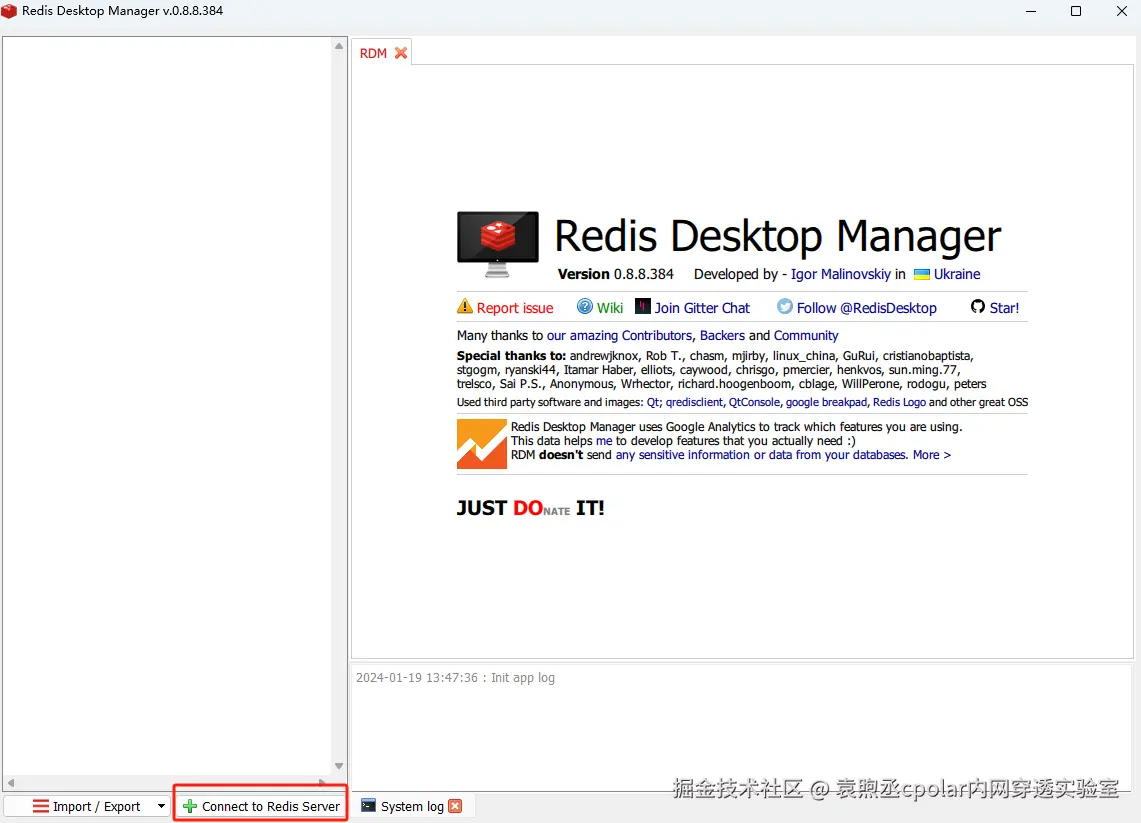Click the red hamburger icon on Import / Export
This screenshot has height=823, width=1141.
click(41, 806)
